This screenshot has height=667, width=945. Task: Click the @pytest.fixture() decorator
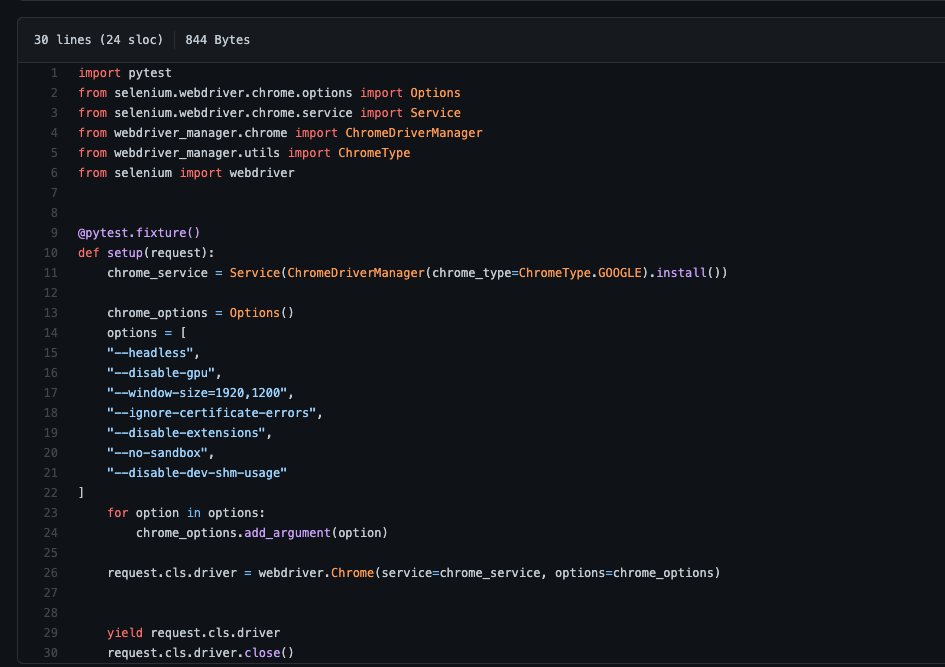(139, 232)
